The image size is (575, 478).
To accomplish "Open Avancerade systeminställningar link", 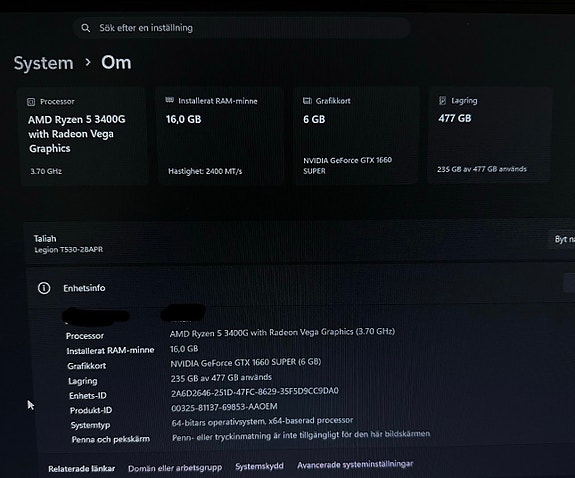I will click(x=355, y=464).
